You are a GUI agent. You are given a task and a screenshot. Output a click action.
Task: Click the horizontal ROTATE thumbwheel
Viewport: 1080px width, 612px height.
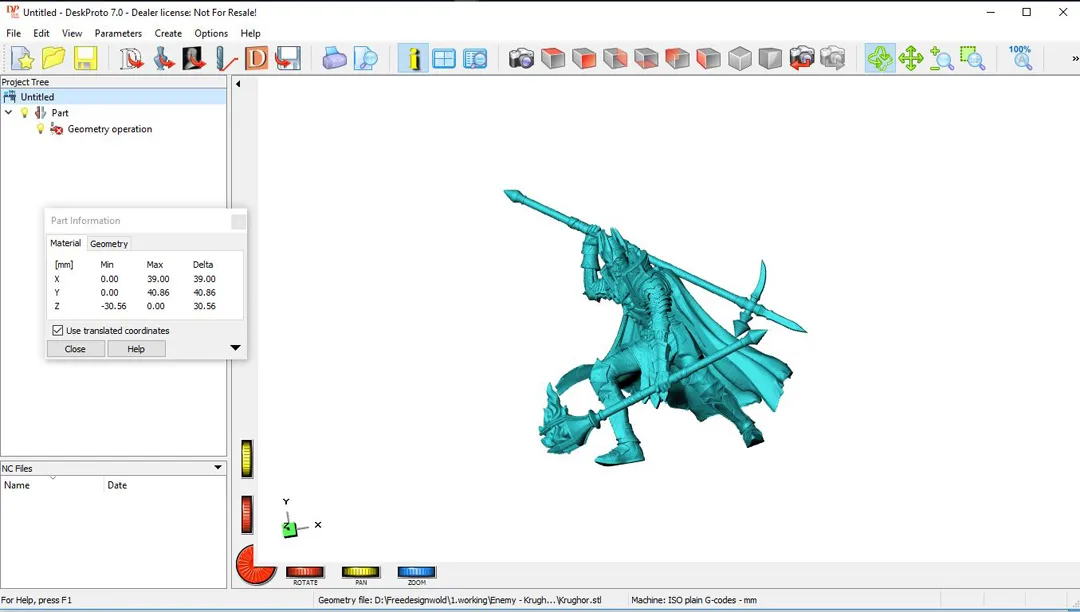tap(304, 571)
